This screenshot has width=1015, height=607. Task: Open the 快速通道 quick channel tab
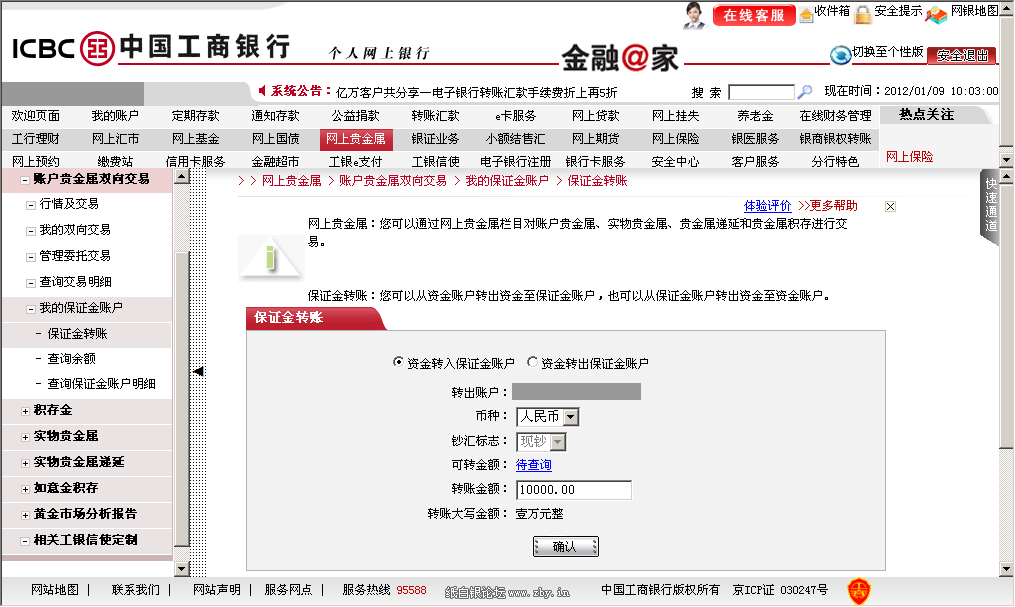pos(990,206)
